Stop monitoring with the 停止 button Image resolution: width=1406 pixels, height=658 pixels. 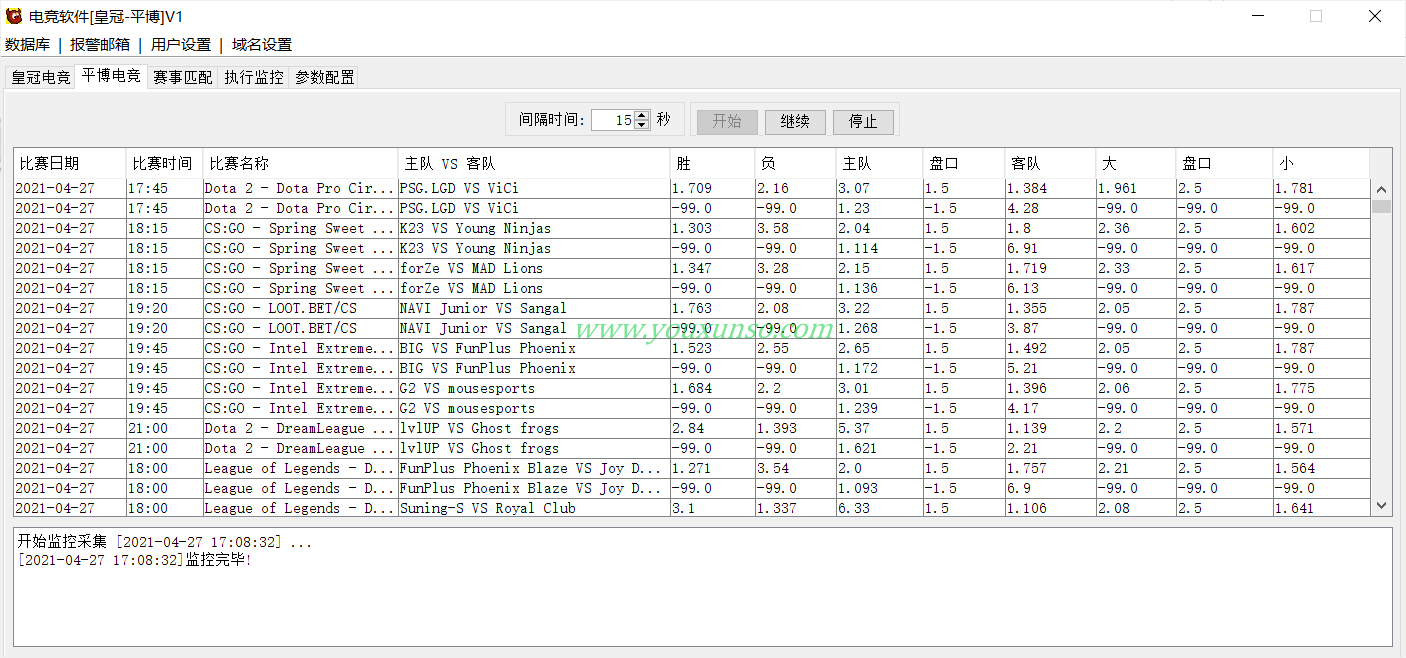tap(863, 121)
